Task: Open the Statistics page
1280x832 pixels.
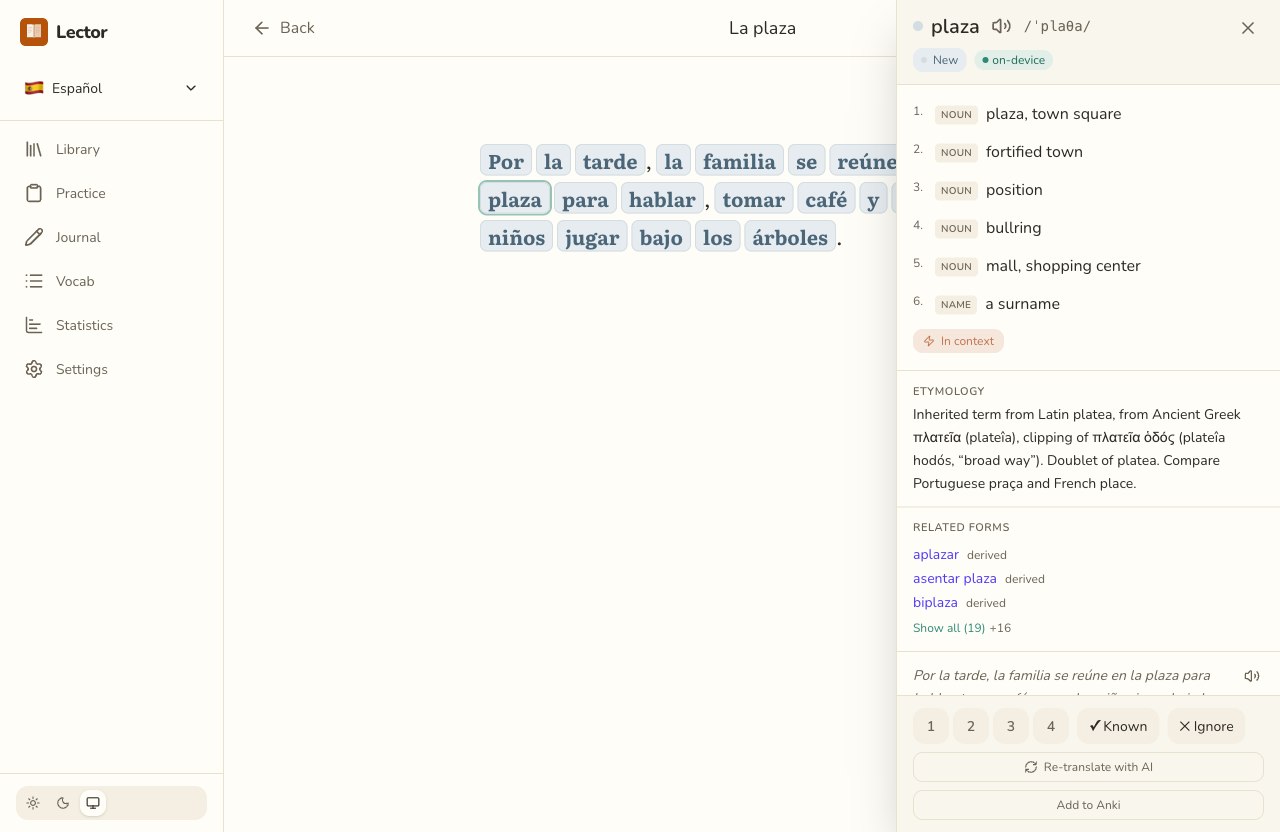Action: (111, 325)
